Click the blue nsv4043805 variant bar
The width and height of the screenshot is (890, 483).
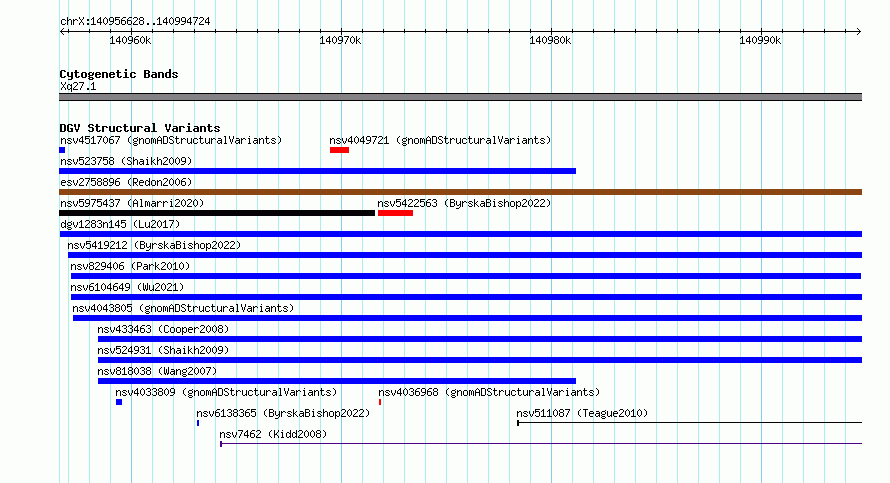click(467, 318)
